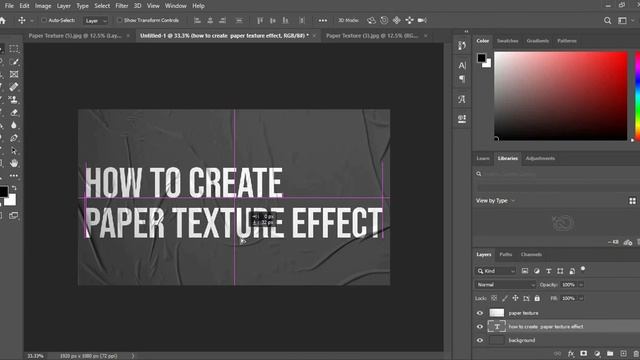Screen dimensions: 640x360
Task: Switch to Paper Texture (5).jpg document tab
Action: [x=75, y=36]
